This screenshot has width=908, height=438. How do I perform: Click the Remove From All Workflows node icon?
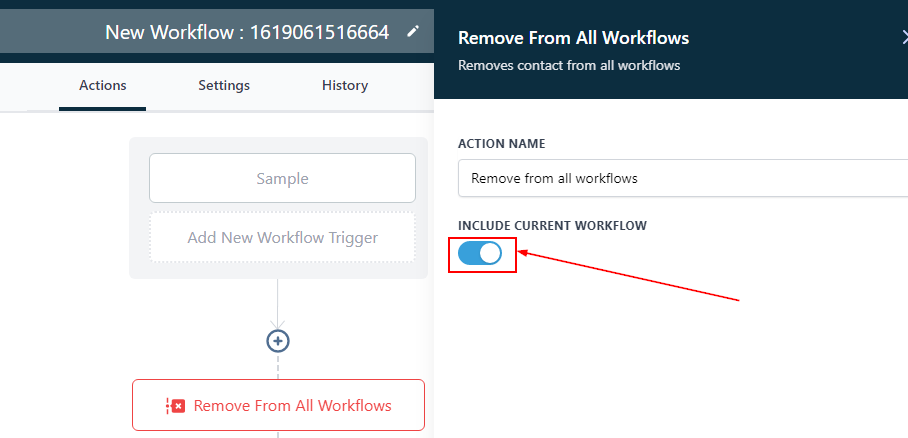tap(175, 406)
